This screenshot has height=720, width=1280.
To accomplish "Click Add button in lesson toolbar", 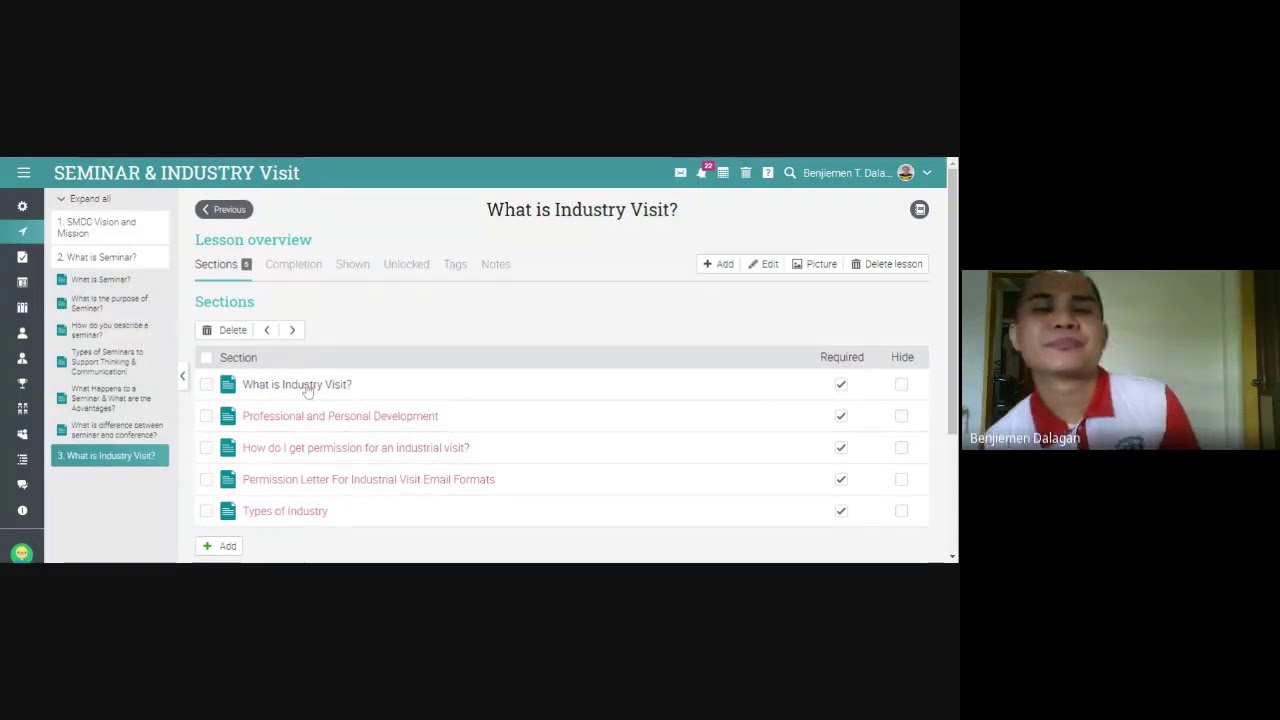I will point(718,264).
